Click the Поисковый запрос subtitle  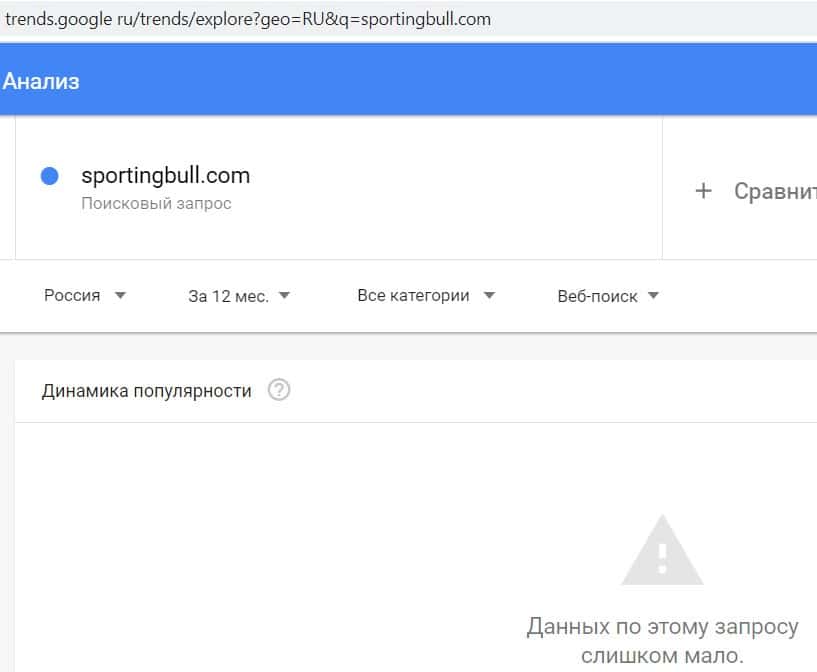(156, 204)
